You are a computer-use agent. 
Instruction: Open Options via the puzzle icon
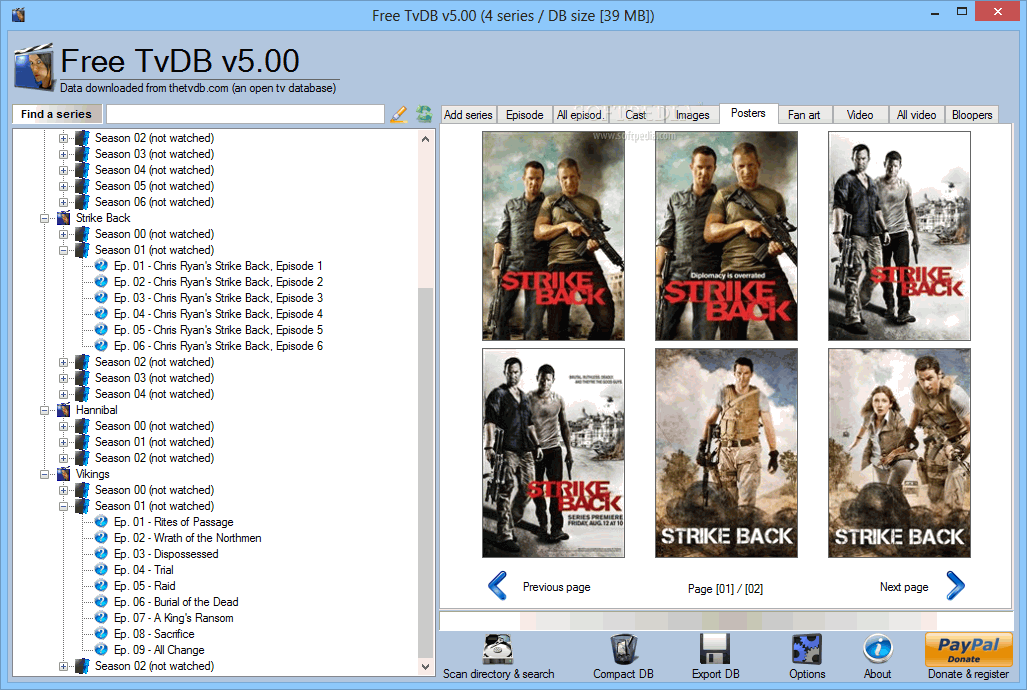click(x=807, y=649)
